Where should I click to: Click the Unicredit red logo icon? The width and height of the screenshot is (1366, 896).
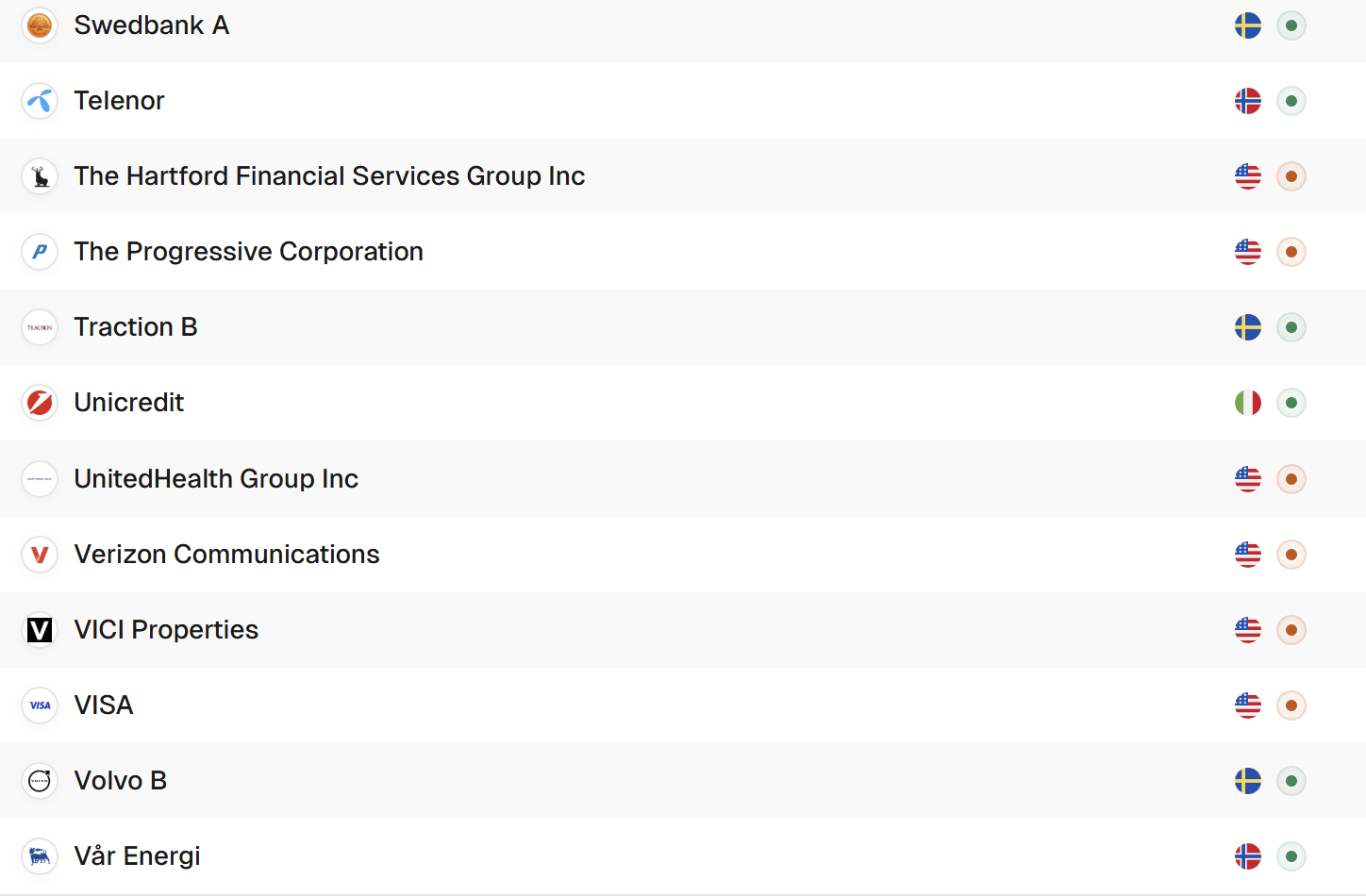[x=40, y=403]
